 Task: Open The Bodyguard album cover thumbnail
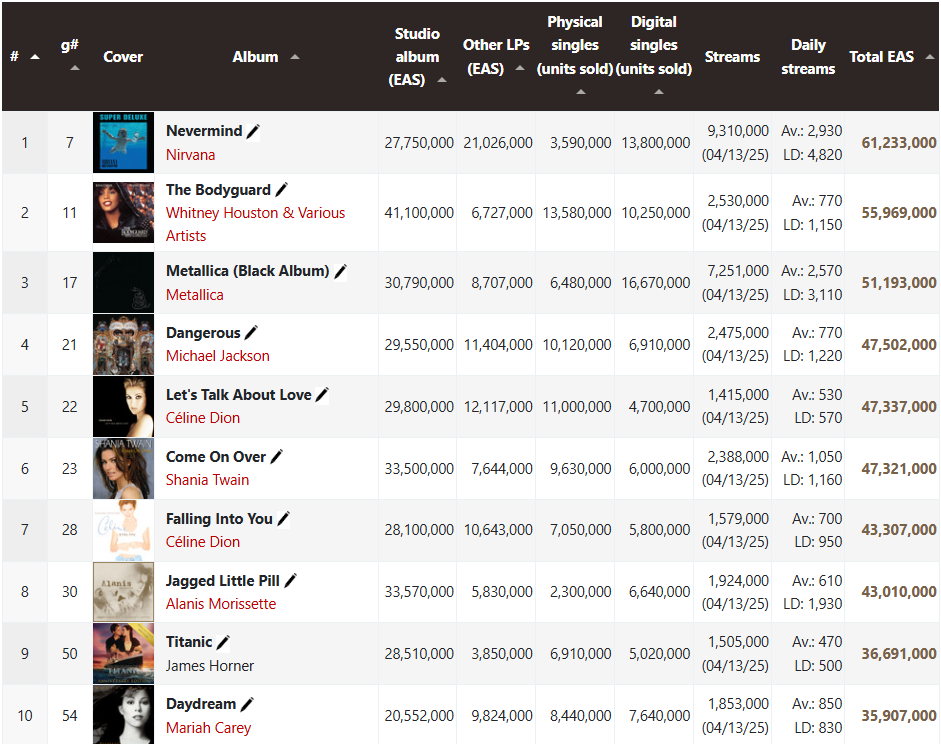point(123,212)
